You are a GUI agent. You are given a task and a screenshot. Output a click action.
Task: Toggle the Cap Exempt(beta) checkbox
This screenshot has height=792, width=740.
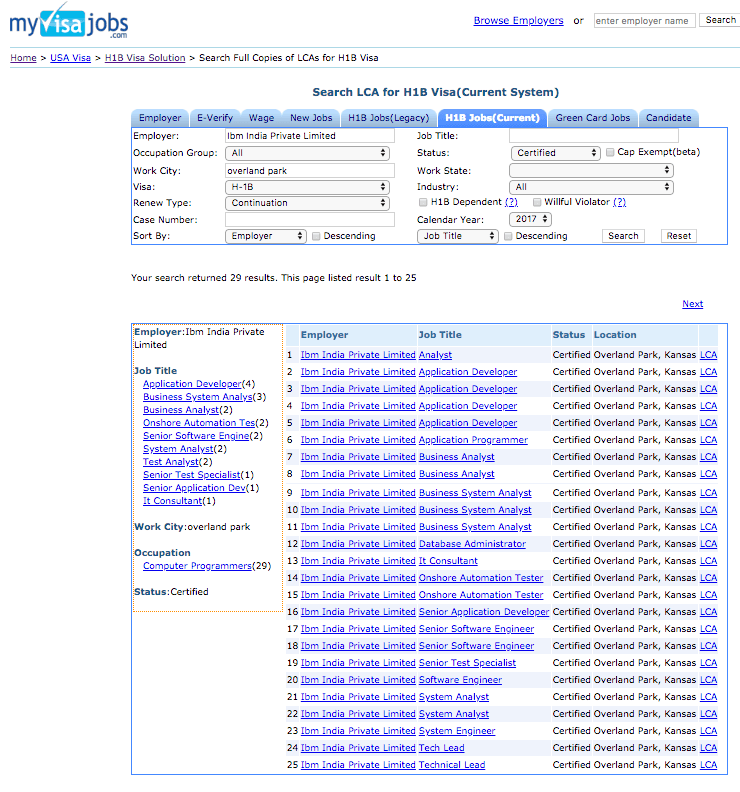click(610, 152)
